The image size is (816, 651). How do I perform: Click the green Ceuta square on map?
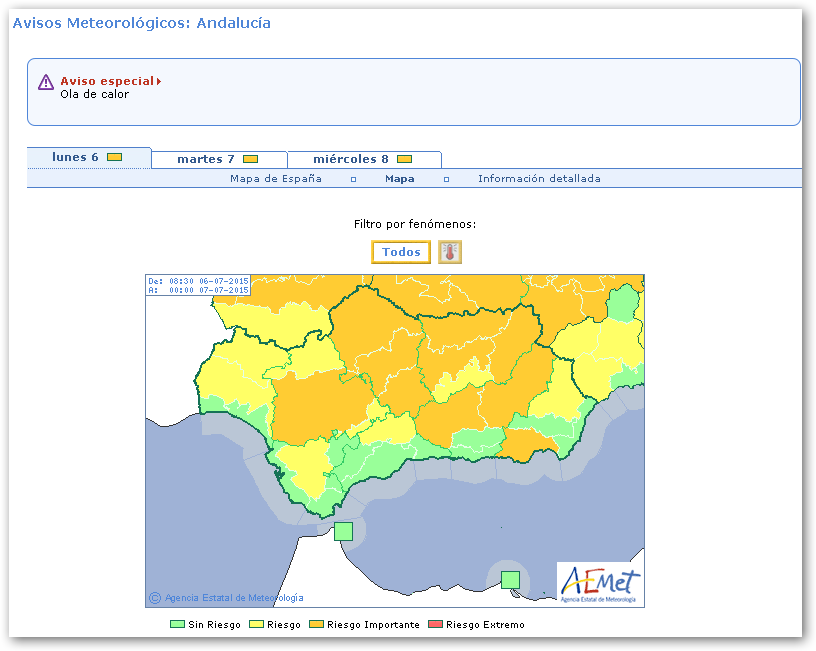pyautogui.click(x=343, y=531)
